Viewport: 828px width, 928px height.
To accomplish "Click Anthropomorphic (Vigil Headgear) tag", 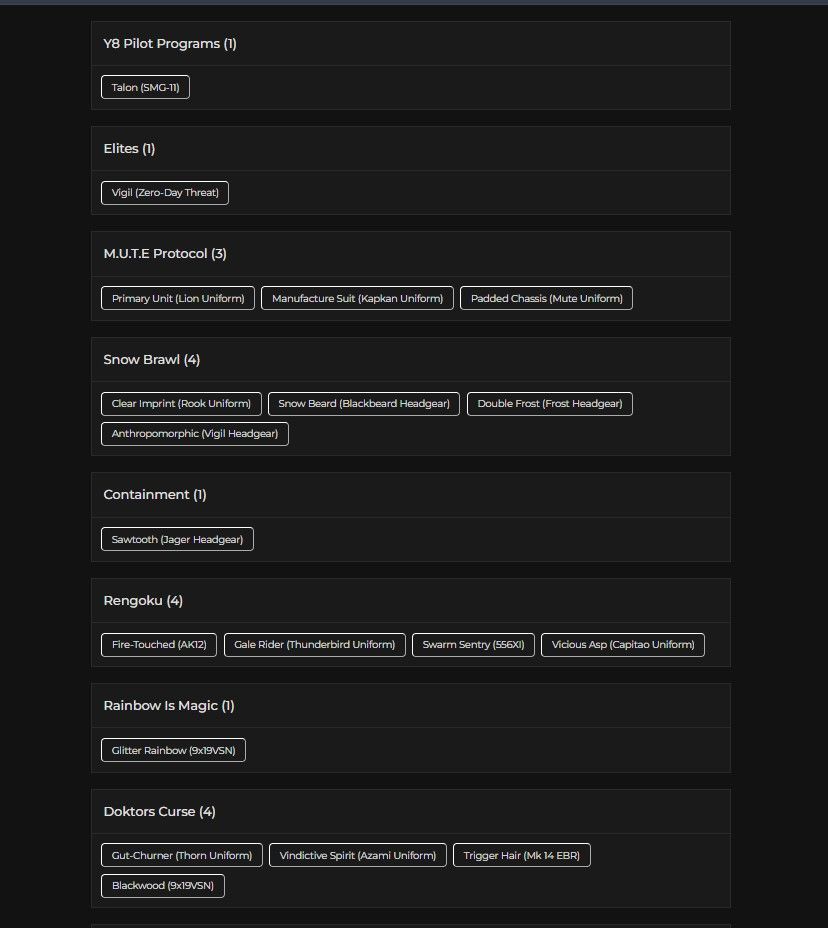I will (x=195, y=434).
